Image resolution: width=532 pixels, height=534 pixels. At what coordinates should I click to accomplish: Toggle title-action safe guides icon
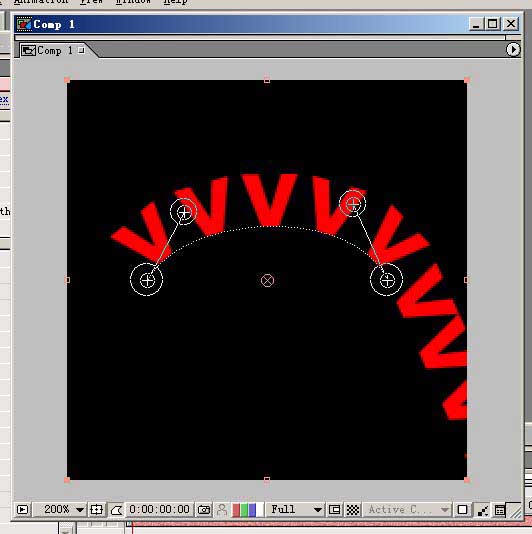(x=96, y=510)
